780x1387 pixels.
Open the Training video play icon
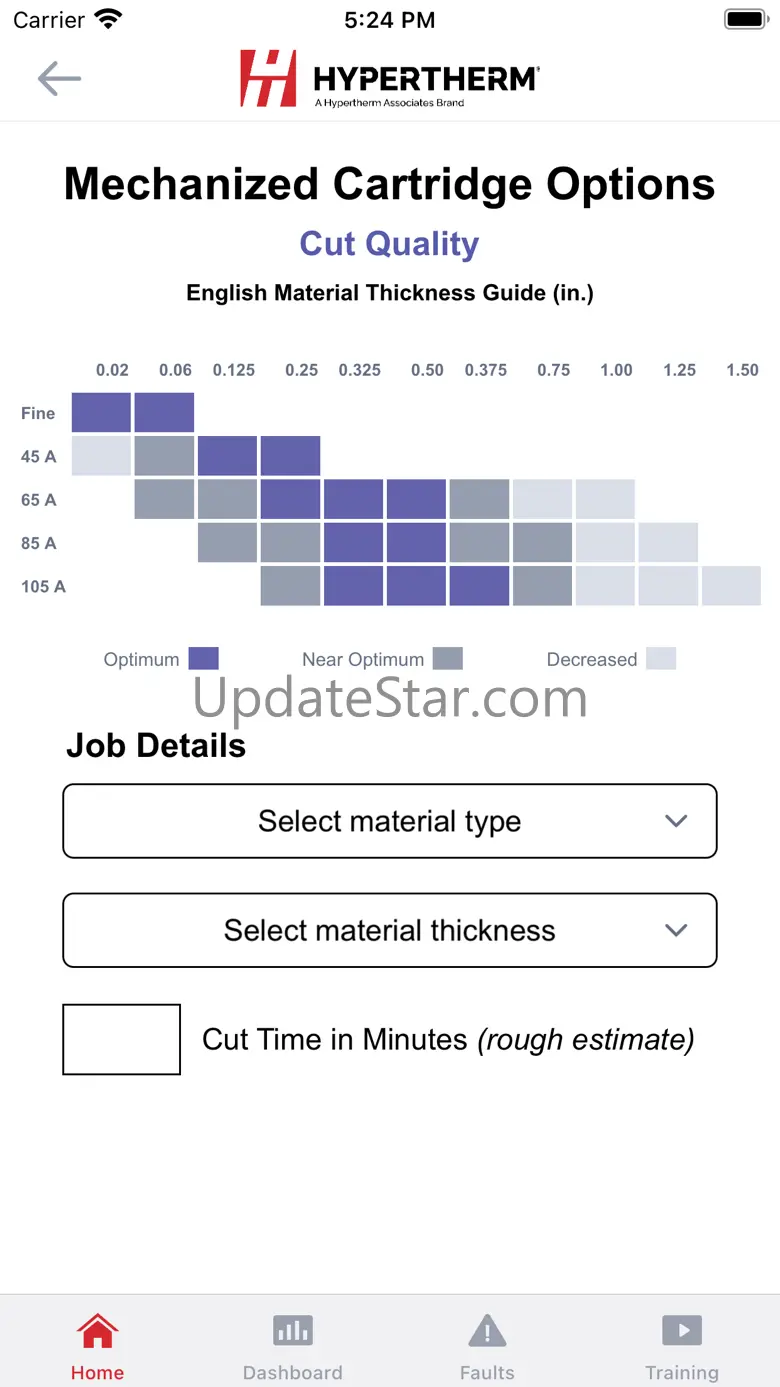pyautogui.click(x=682, y=1331)
